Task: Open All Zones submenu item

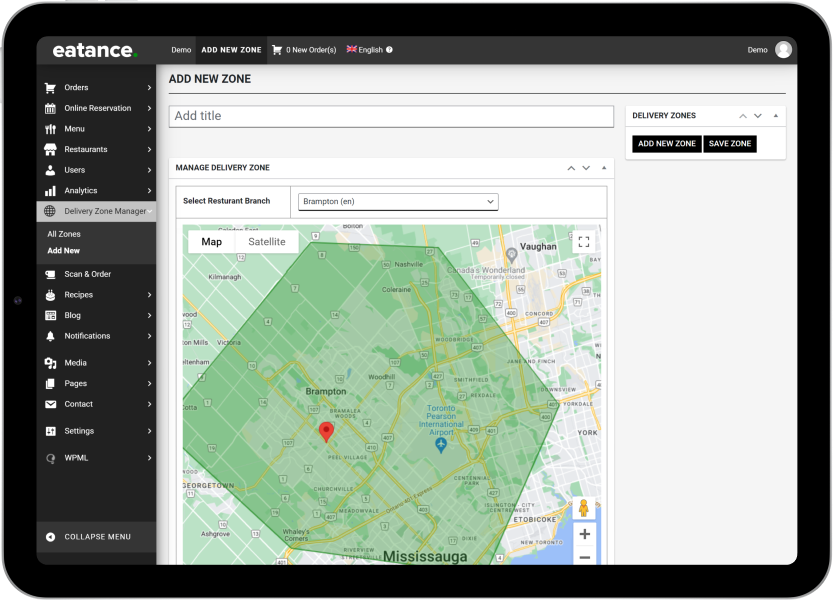Action: 64,234
